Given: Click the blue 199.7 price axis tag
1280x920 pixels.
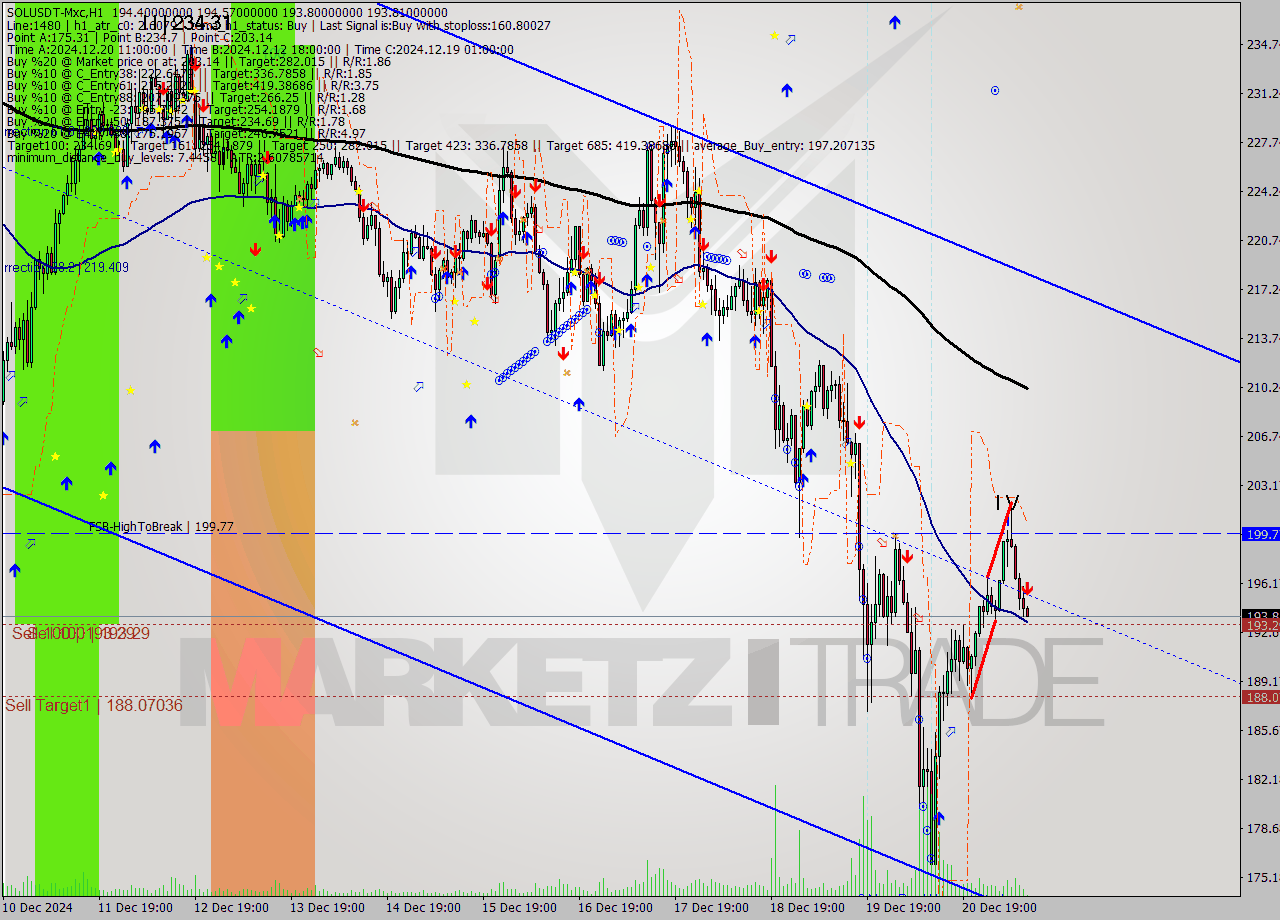Looking at the screenshot, I should (x=1260, y=534).
